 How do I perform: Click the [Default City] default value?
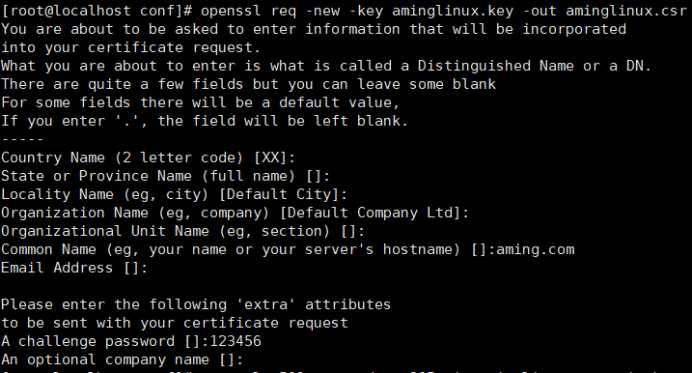point(278,194)
